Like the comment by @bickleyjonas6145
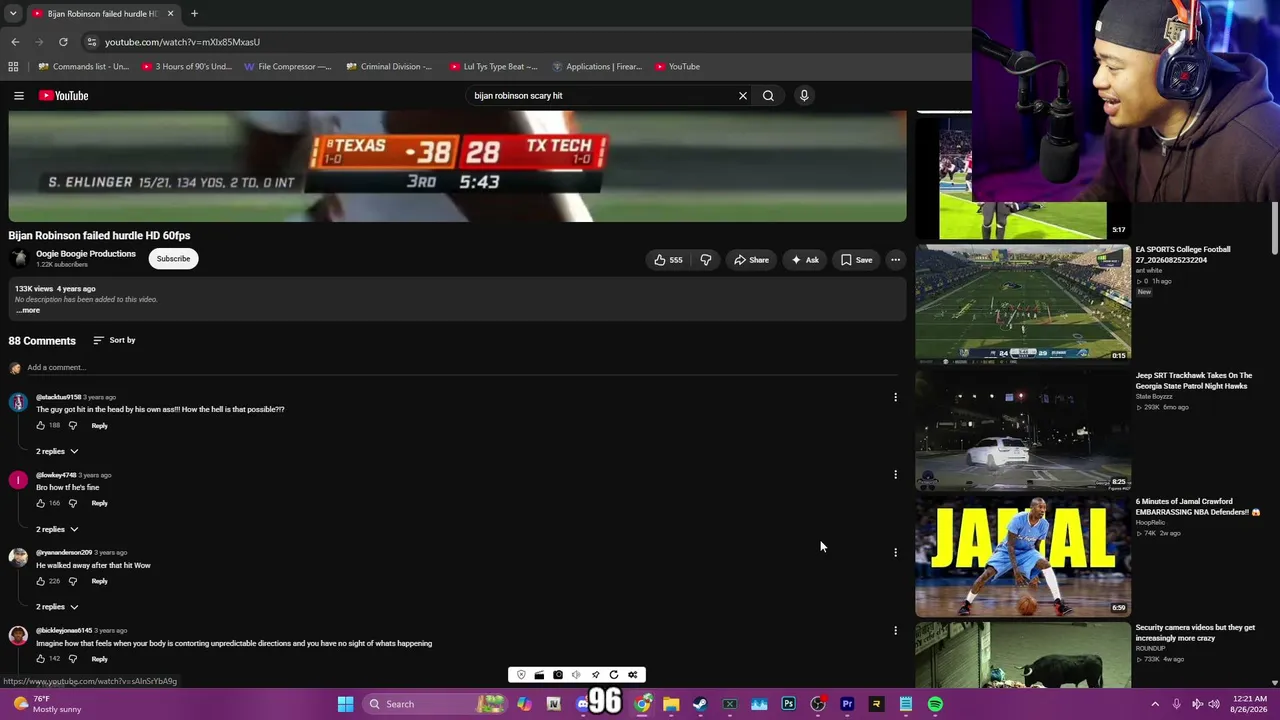 click(x=41, y=659)
